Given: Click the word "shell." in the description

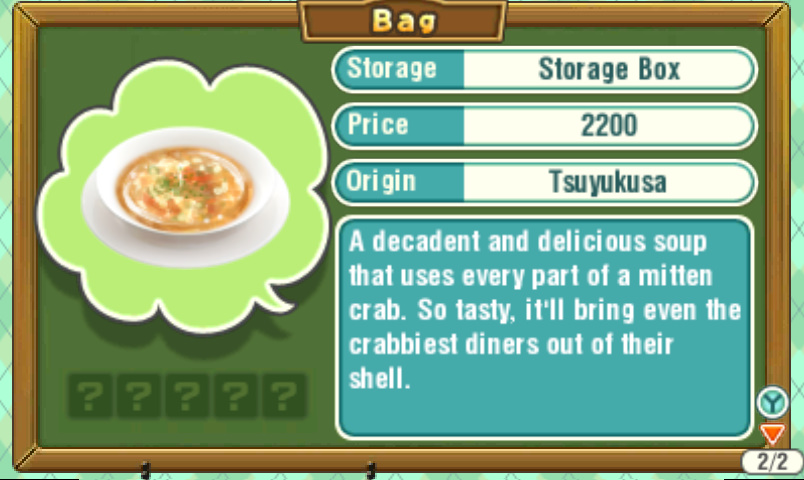Looking at the screenshot, I should tap(380, 378).
